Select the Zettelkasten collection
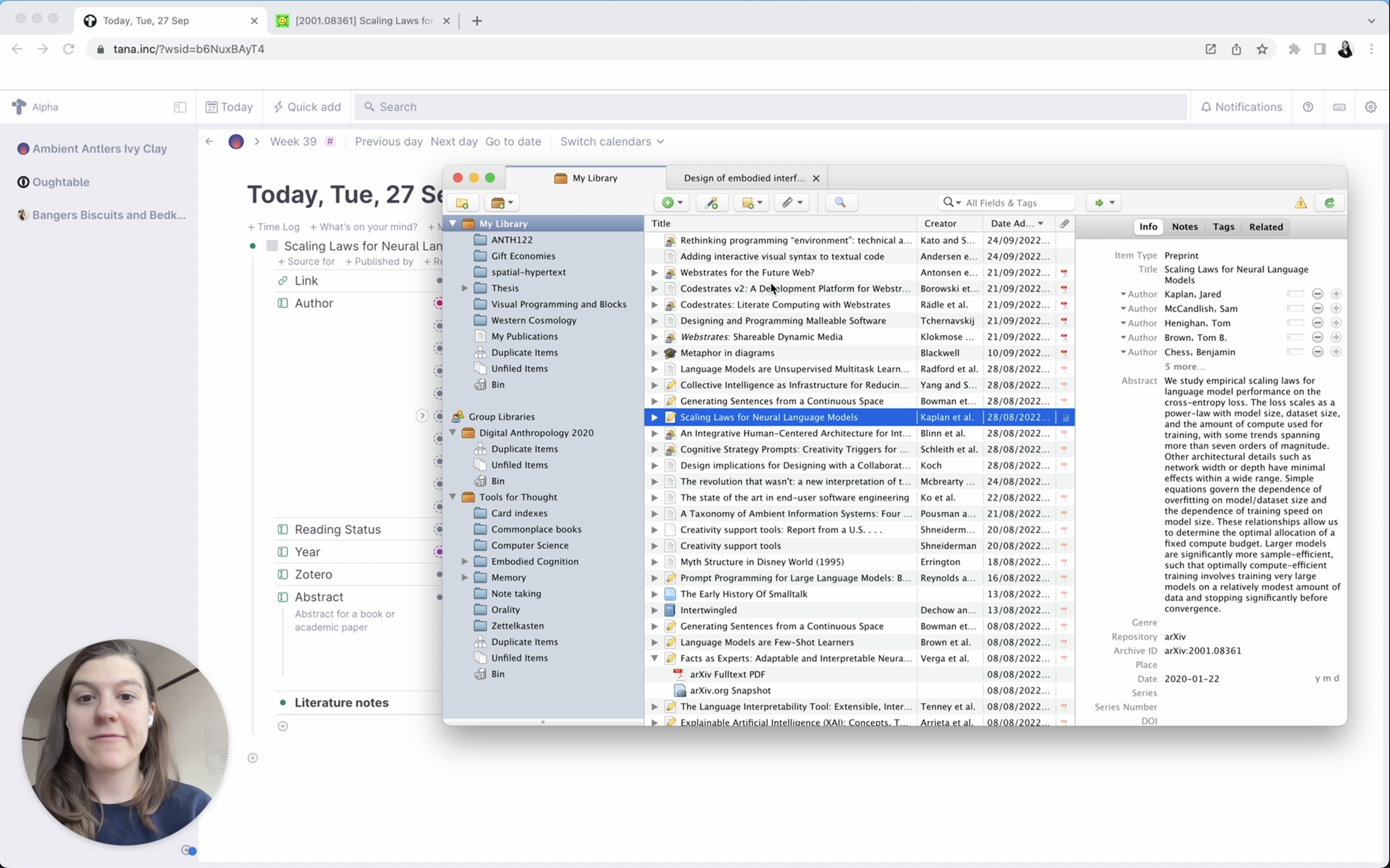Image resolution: width=1390 pixels, height=868 pixels. [x=517, y=626]
